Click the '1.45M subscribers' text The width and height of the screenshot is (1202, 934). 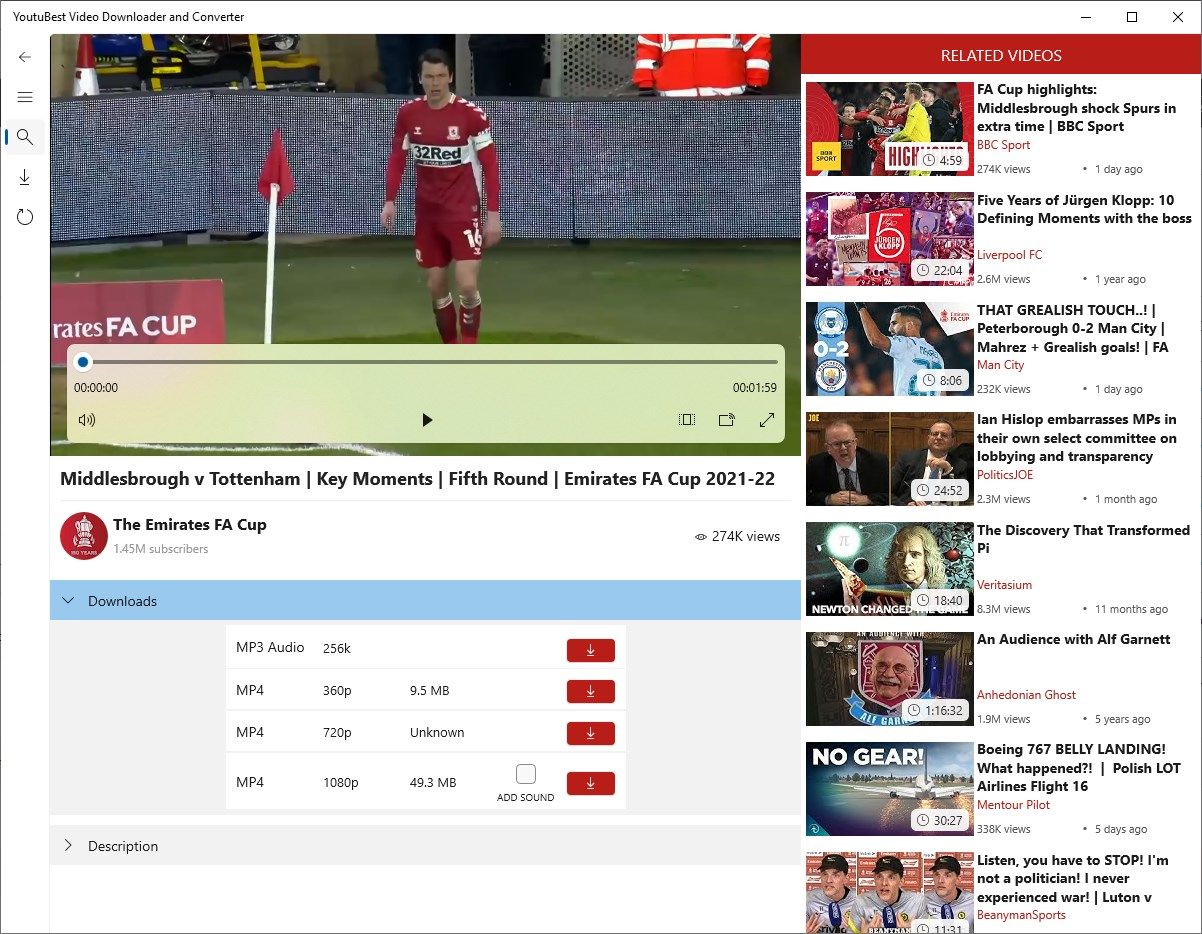[x=161, y=549]
